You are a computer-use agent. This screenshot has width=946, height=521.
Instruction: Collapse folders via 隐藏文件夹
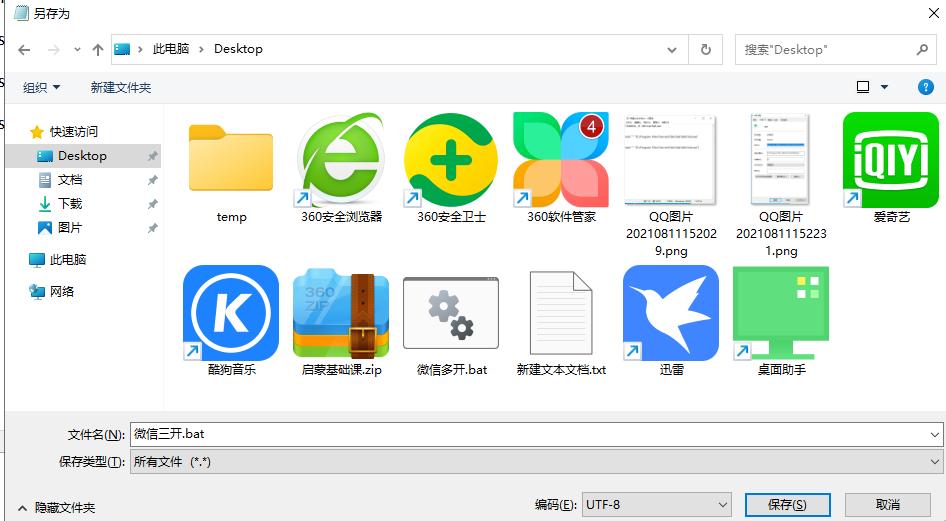tap(57, 508)
